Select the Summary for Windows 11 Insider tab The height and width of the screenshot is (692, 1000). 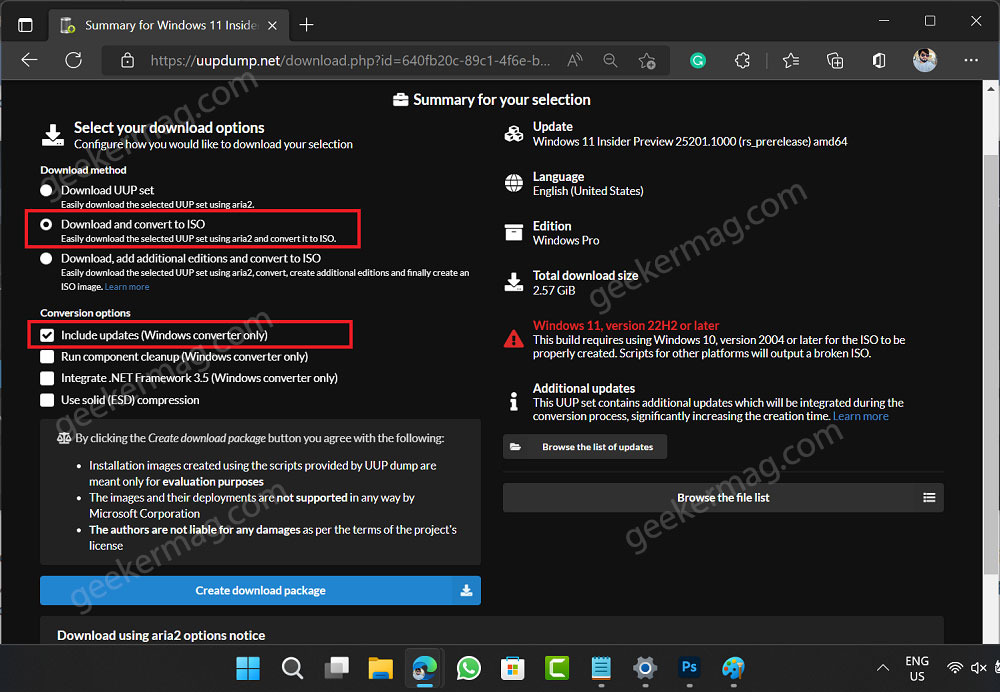click(169, 26)
